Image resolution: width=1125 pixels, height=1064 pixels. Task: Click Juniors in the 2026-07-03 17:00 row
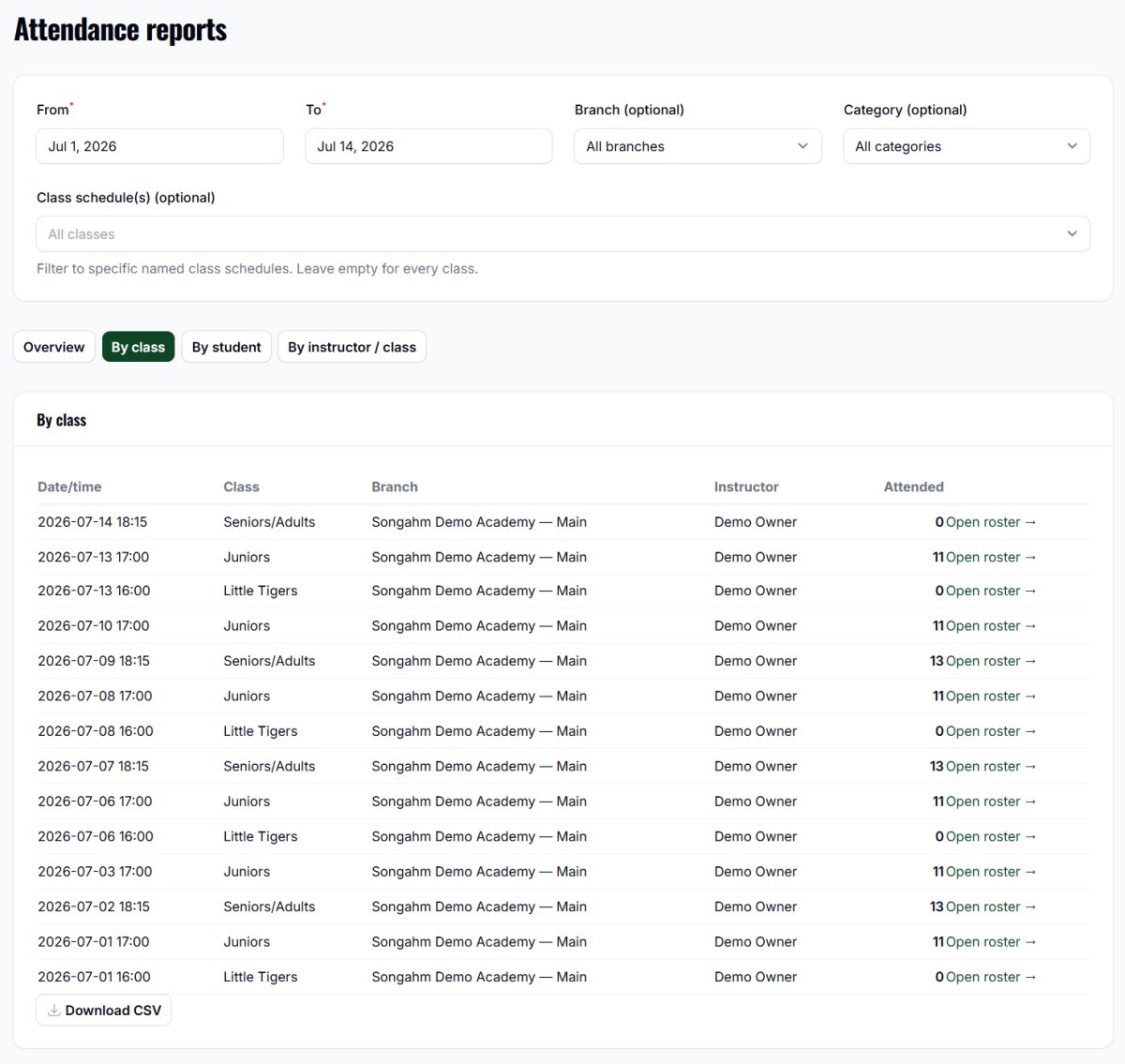point(247,872)
